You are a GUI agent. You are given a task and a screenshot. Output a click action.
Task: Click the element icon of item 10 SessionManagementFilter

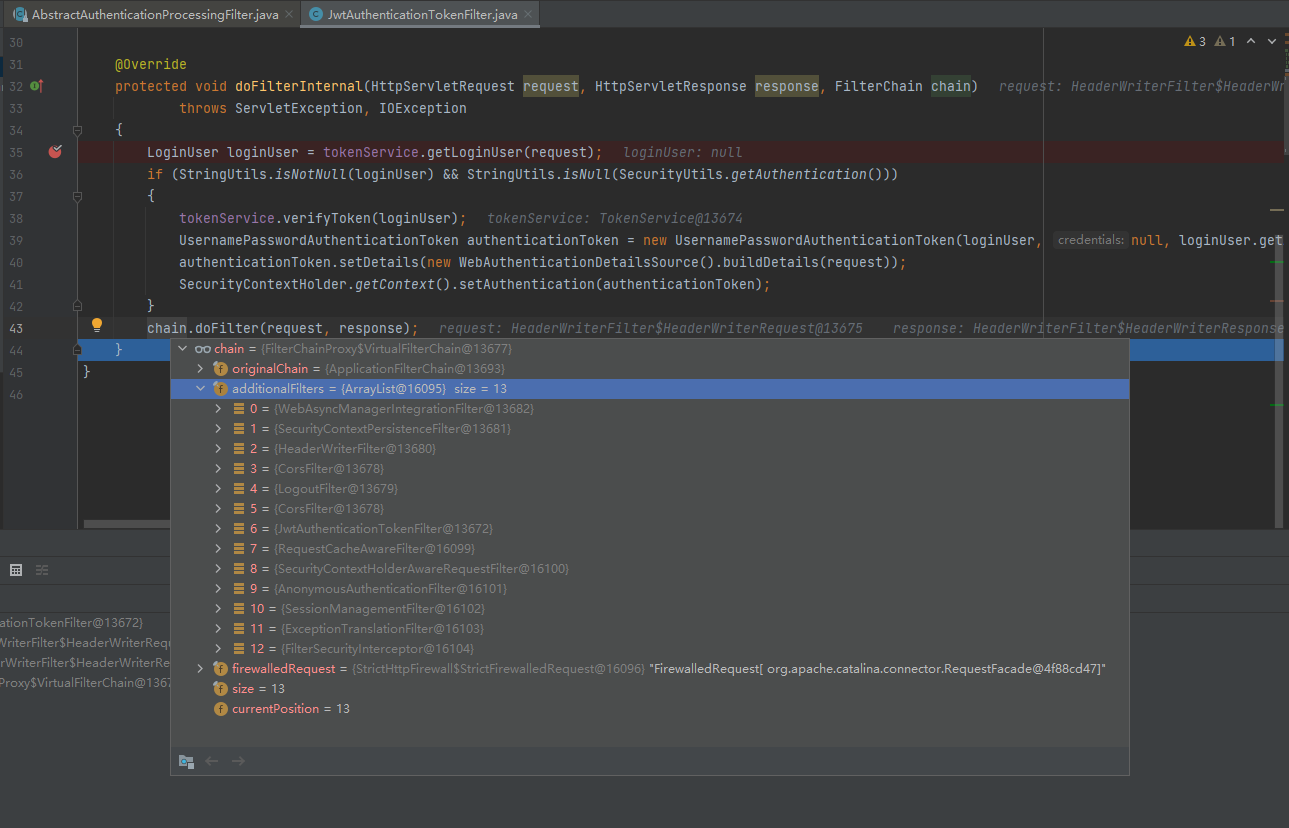pos(239,609)
